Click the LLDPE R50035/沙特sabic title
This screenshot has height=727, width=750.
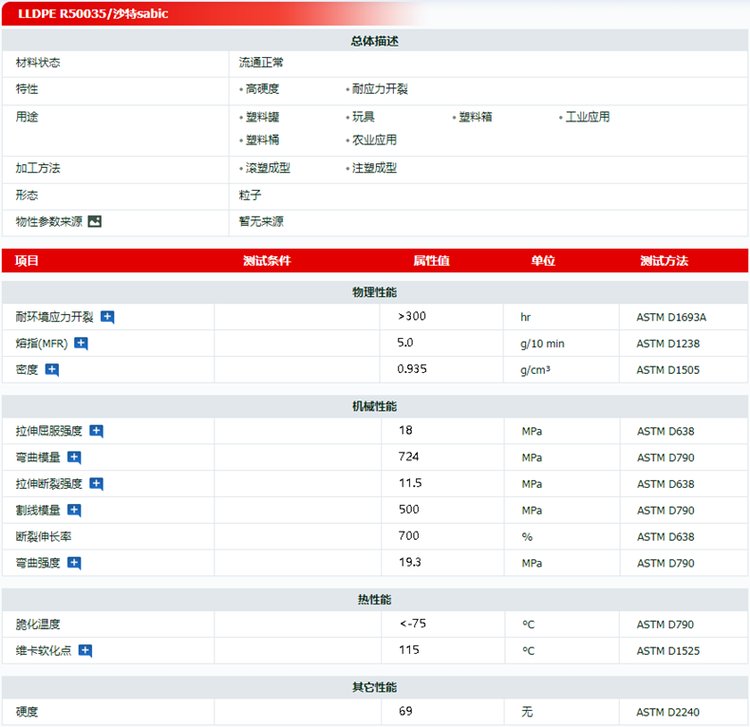93,13
